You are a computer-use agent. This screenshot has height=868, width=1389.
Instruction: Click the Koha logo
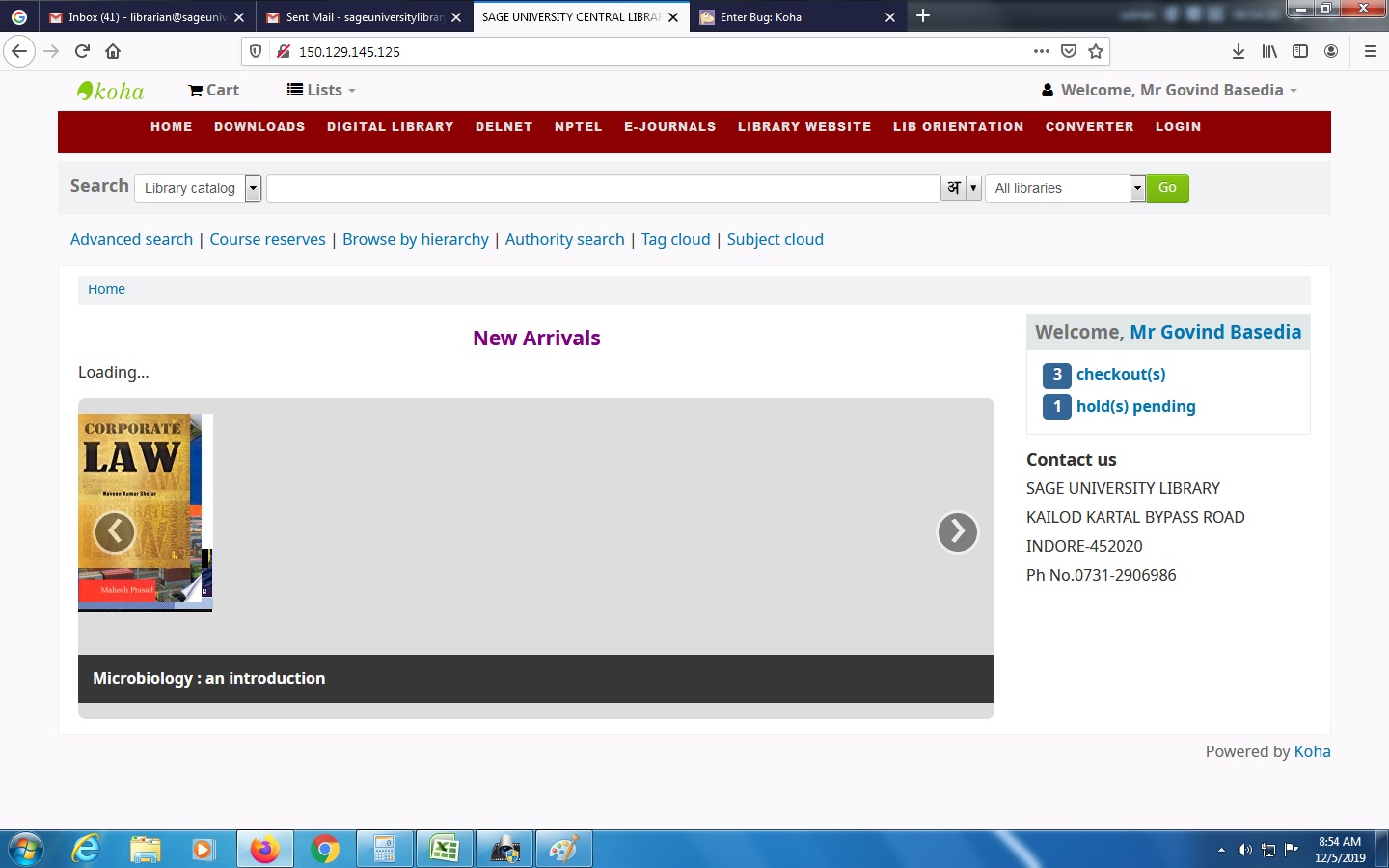tap(110, 91)
